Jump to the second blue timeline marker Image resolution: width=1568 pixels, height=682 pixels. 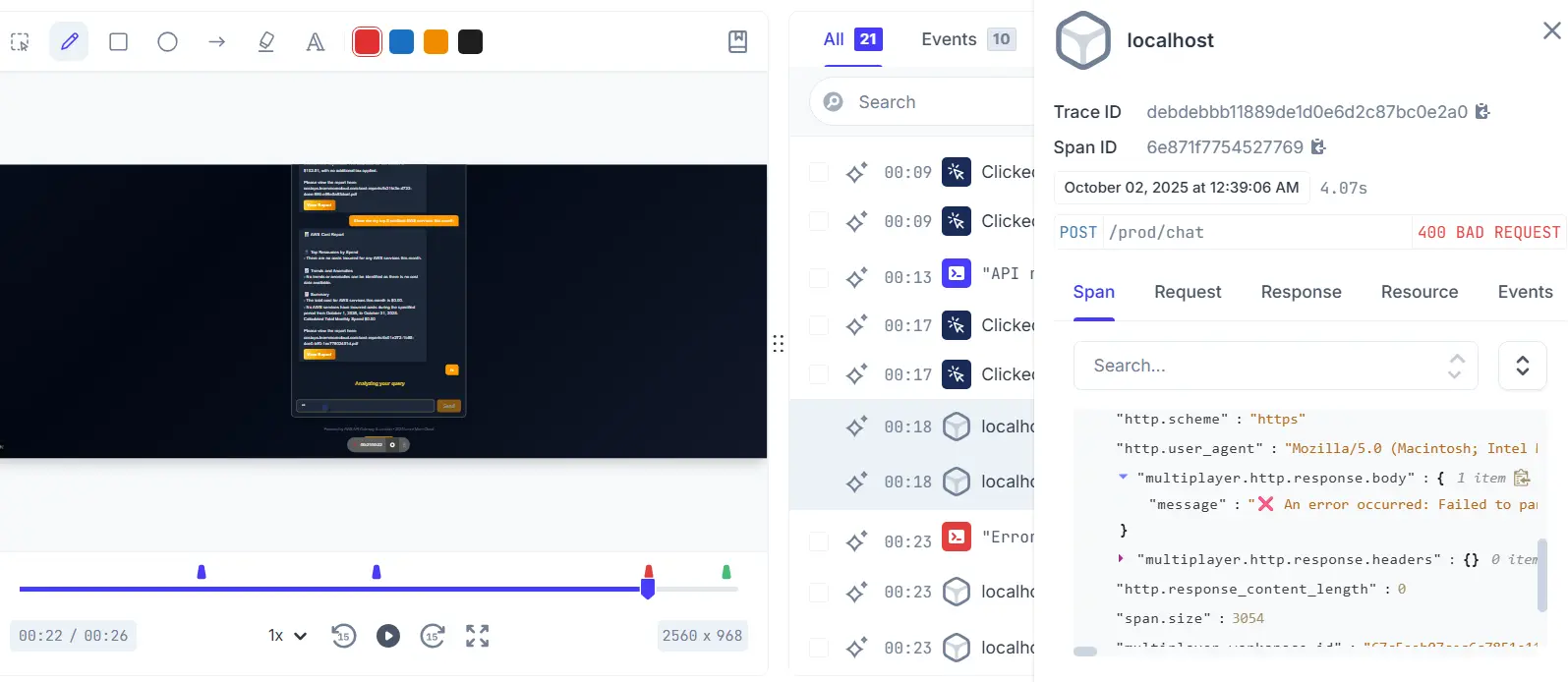point(377,571)
